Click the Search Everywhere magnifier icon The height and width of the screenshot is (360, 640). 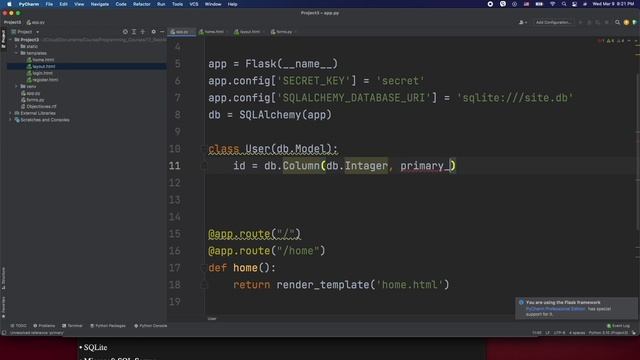click(618, 22)
